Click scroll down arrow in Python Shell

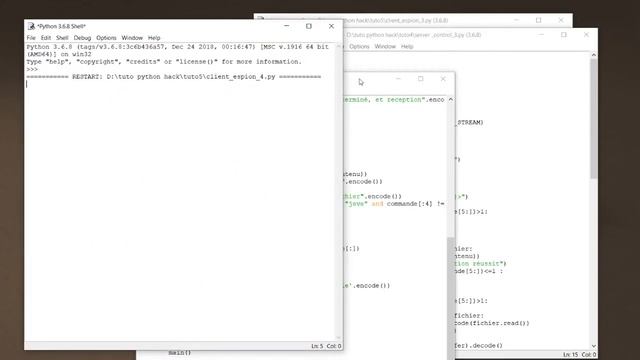(338, 338)
